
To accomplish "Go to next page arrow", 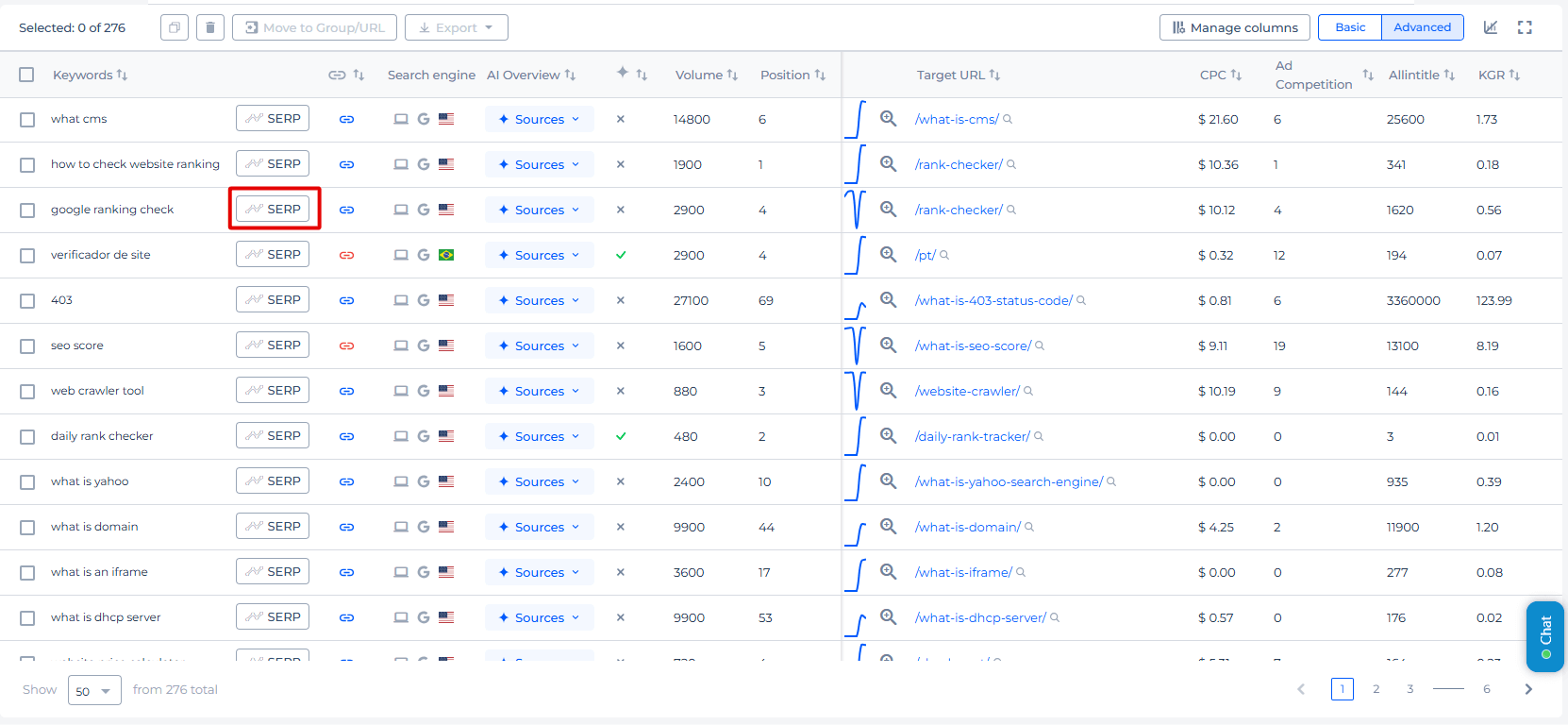I will tap(1528, 689).
